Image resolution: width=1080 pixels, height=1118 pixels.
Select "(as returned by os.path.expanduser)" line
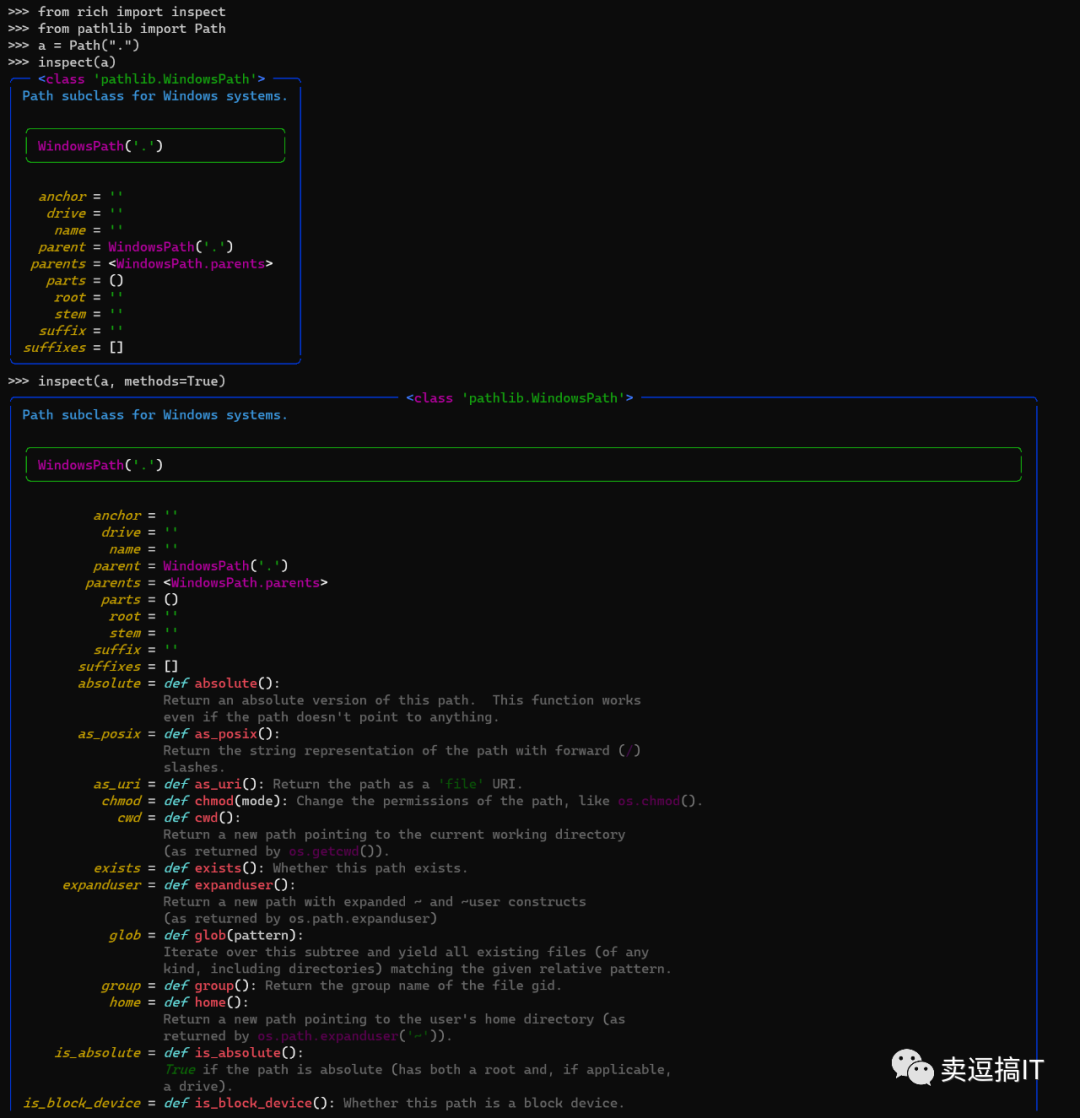click(x=300, y=919)
